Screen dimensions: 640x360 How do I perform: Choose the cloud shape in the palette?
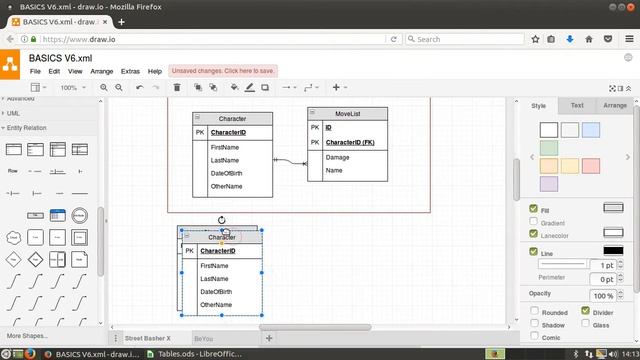tap(13, 237)
